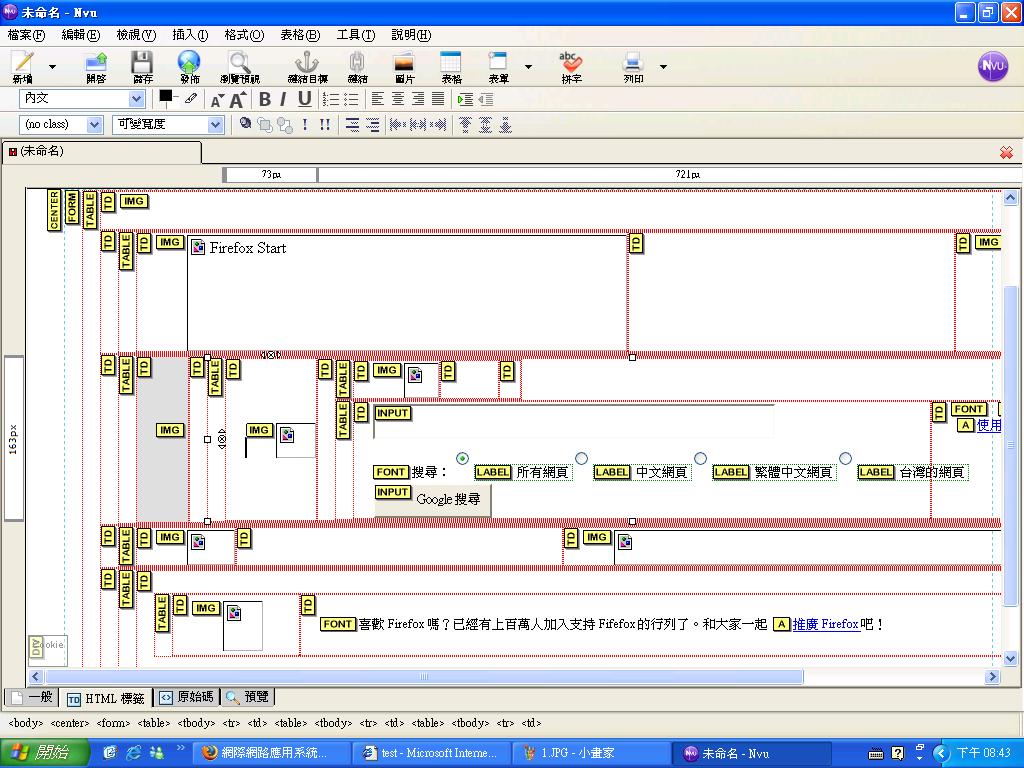Insert an image with the 圖片 icon
This screenshot has width=1024, height=768.
tap(404, 67)
